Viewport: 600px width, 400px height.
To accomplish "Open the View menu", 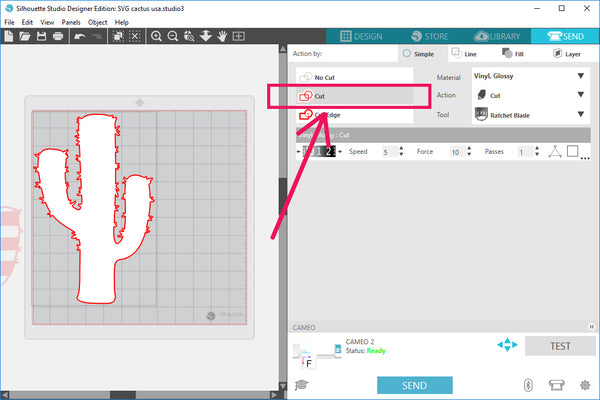I will (x=47, y=22).
